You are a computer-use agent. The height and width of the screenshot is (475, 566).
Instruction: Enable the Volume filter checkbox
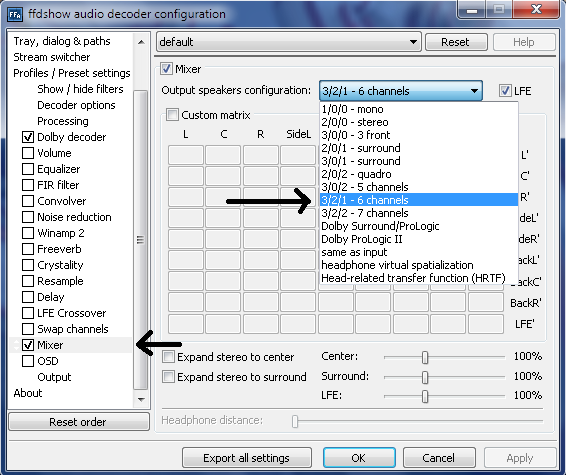28,153
